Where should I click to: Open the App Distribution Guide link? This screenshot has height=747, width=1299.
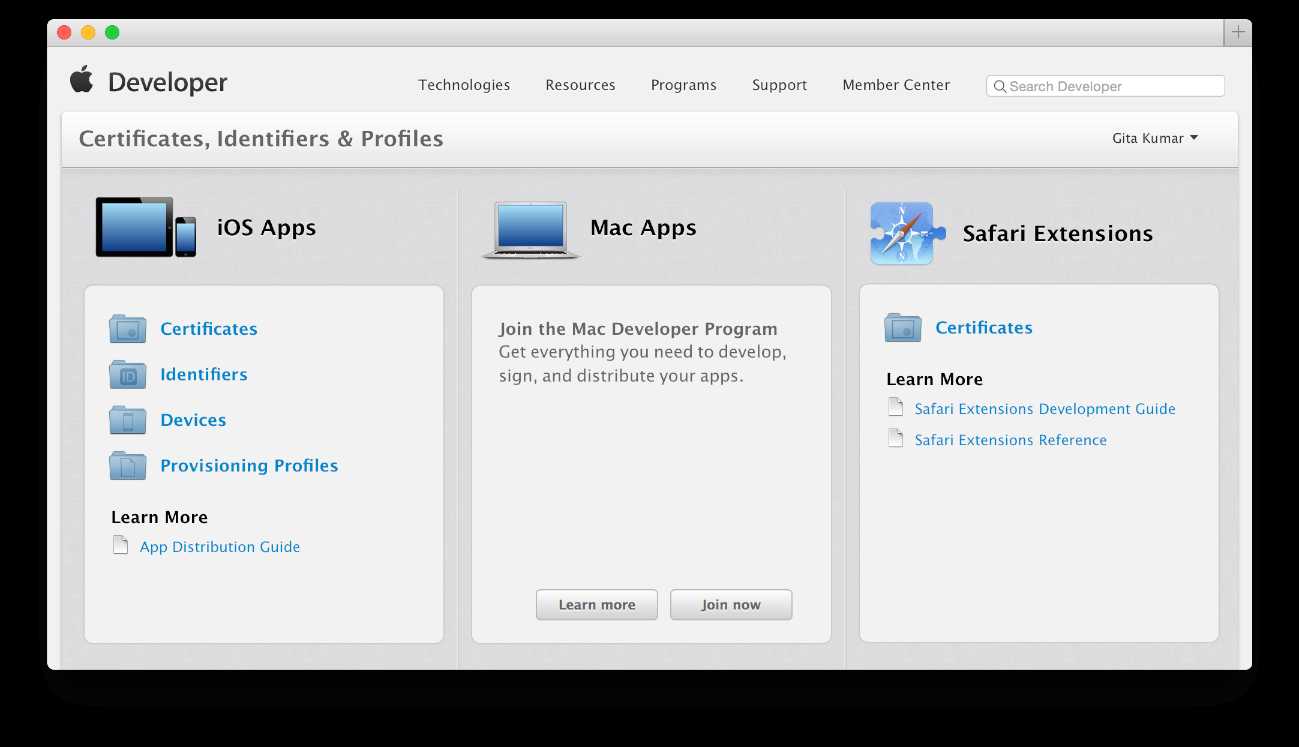pyautogui.click(x=220, y=547)
